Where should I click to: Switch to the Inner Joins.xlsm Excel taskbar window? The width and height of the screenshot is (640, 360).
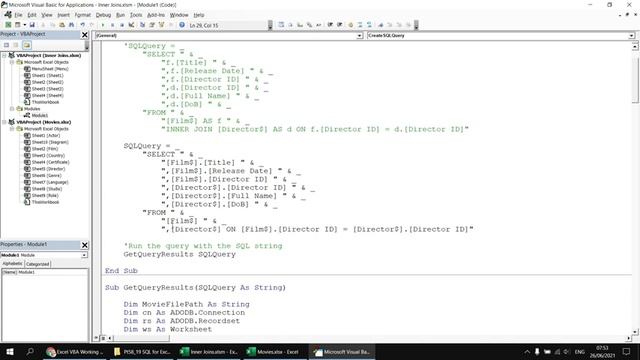tap(209, 351)
